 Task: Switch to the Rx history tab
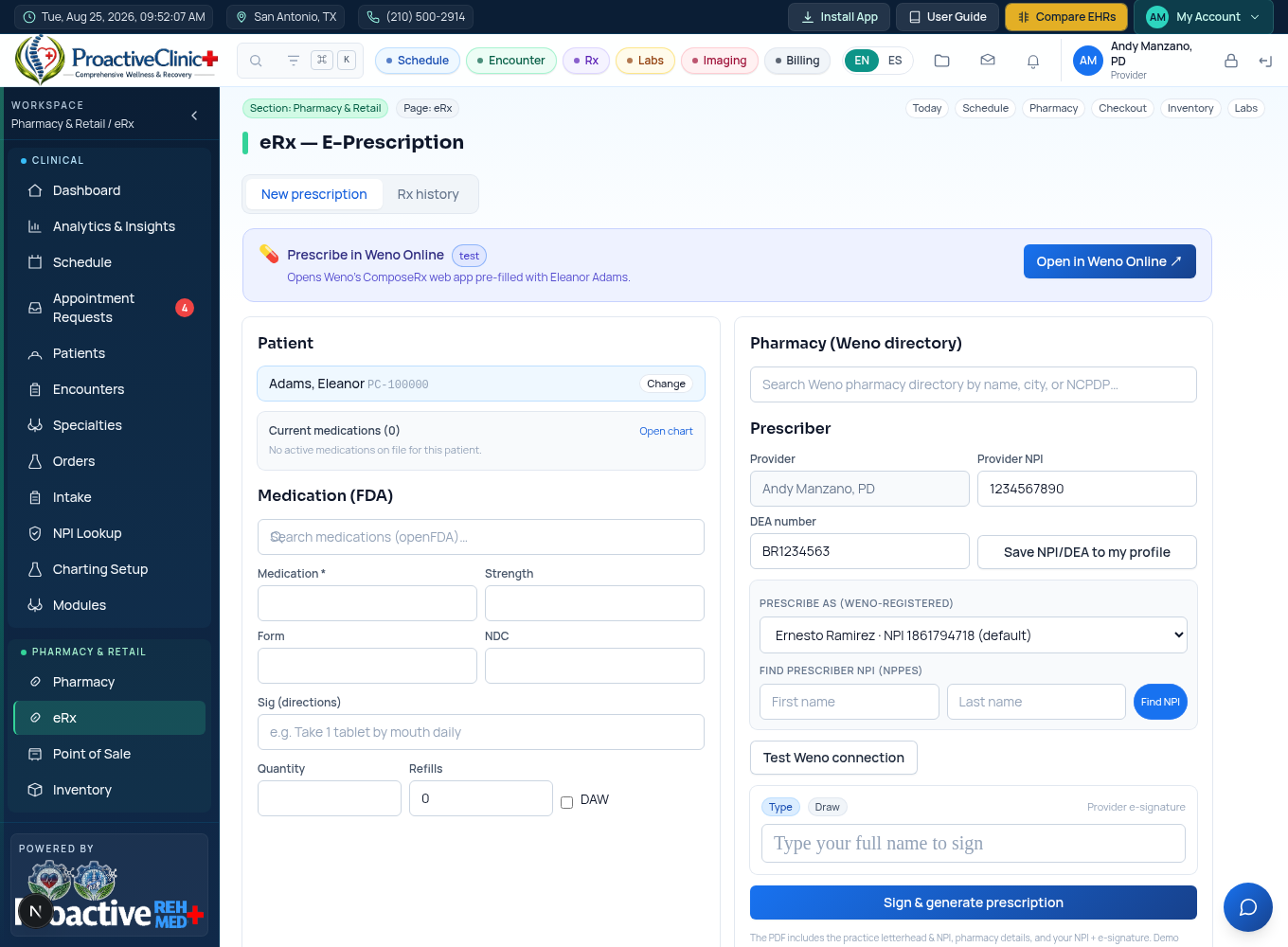(x=428, y=194)
